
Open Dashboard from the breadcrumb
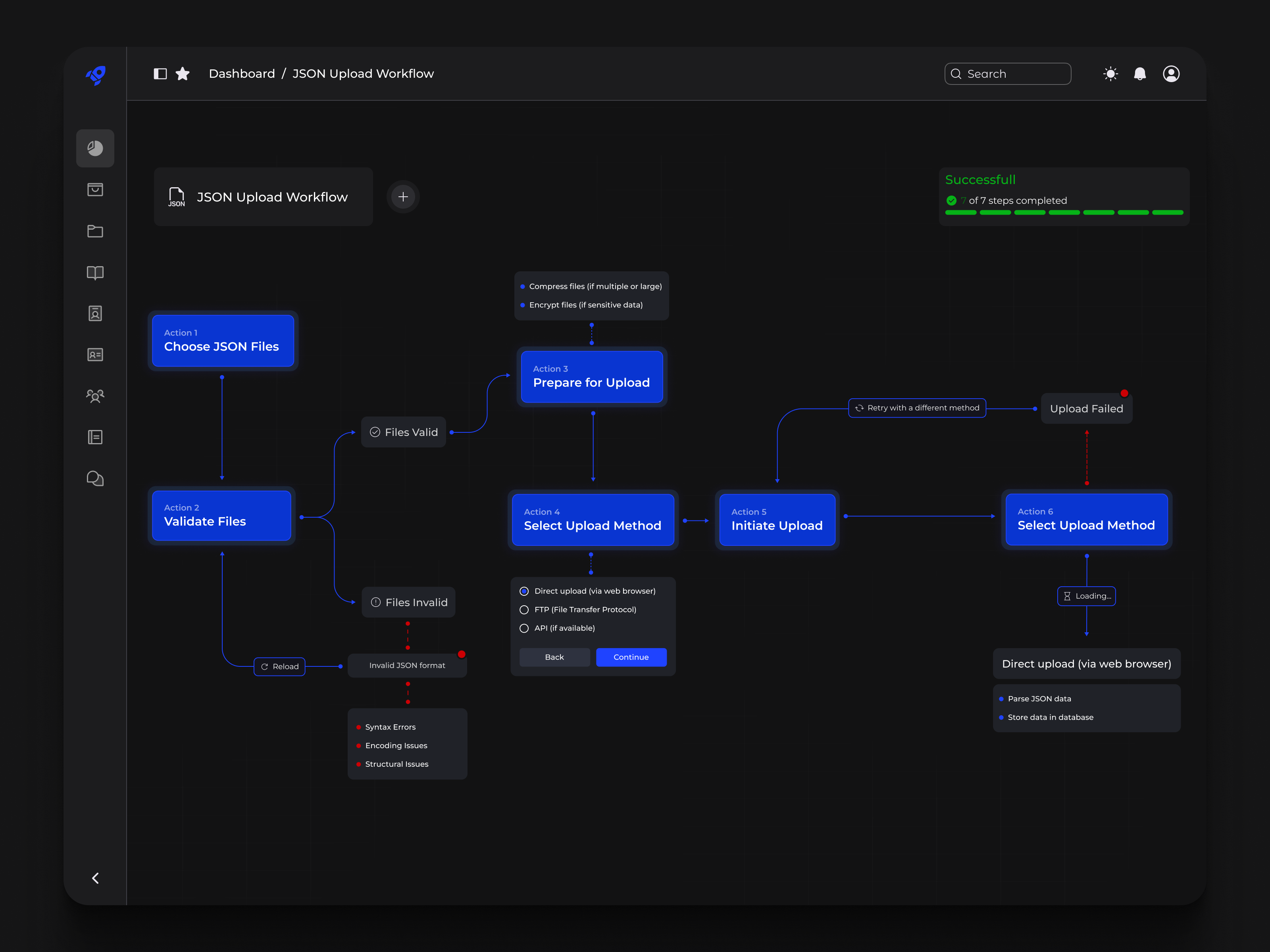(x=242, y=73)
